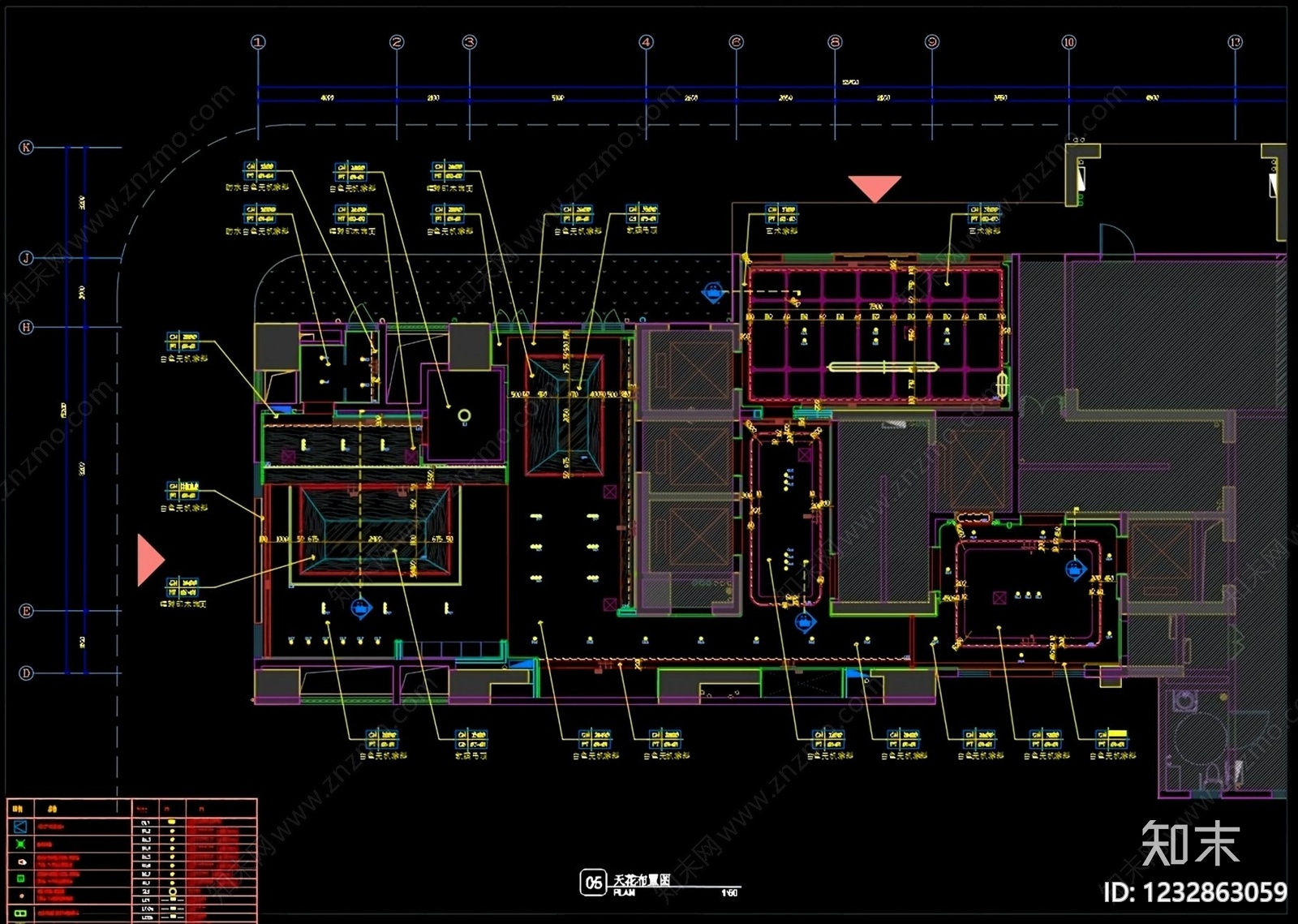Select the yellow ring fixture in the lobby room
1298x924 pixels.
(x=464, y=416)
